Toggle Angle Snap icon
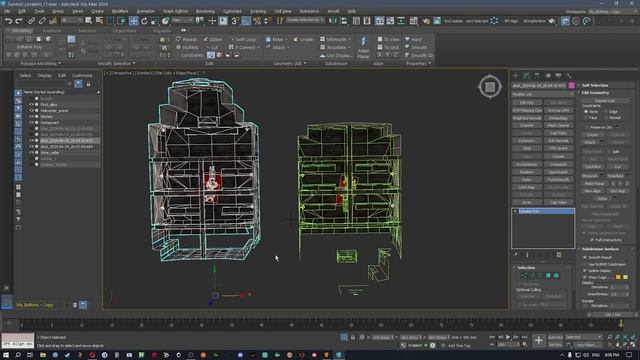640x360 pixels. (x=246, y=21)
